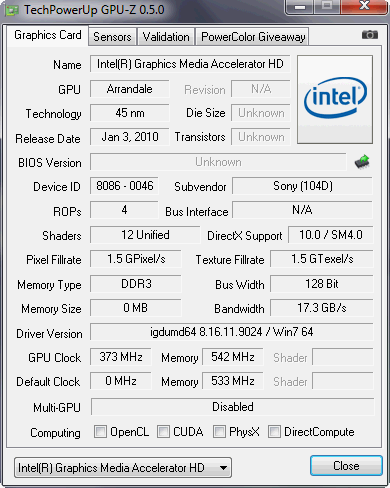This screenshot has width=390, height=488.
Task: Toggle the CUDA checkbox
Action: [x=163, y=431]
